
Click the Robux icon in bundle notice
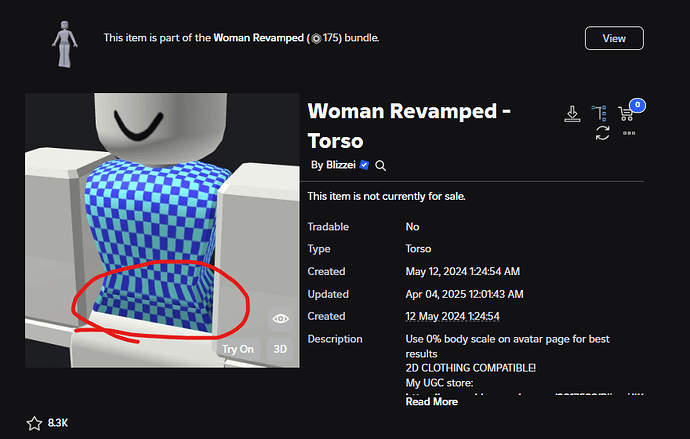(316, 38)
